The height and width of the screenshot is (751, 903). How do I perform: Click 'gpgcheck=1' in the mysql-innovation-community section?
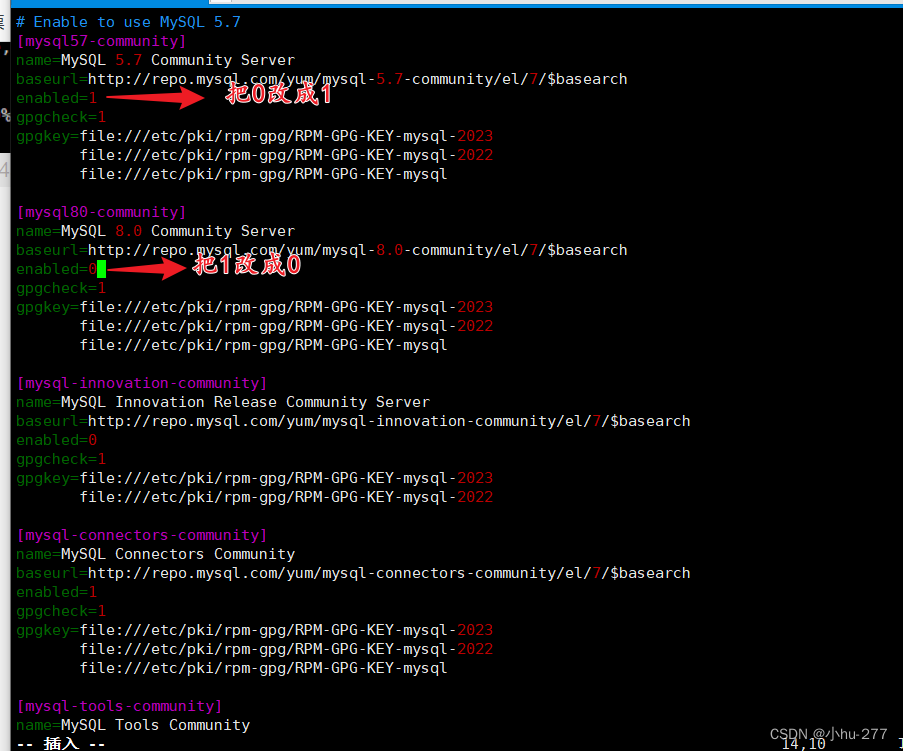[x=61, y=460]
